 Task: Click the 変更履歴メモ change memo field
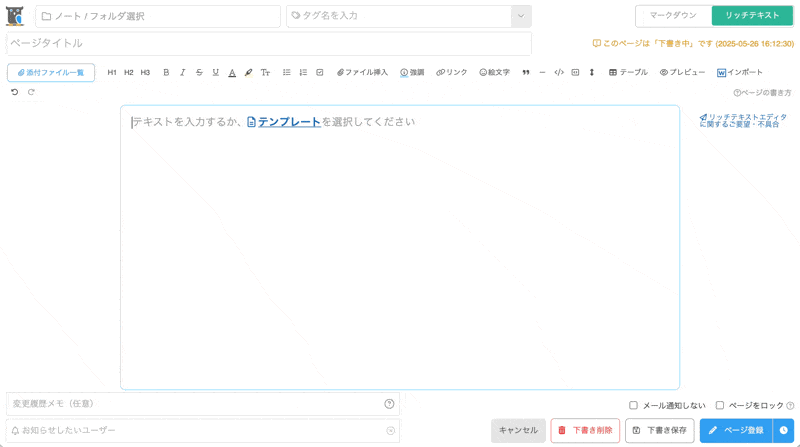click(x=203, y=404)
